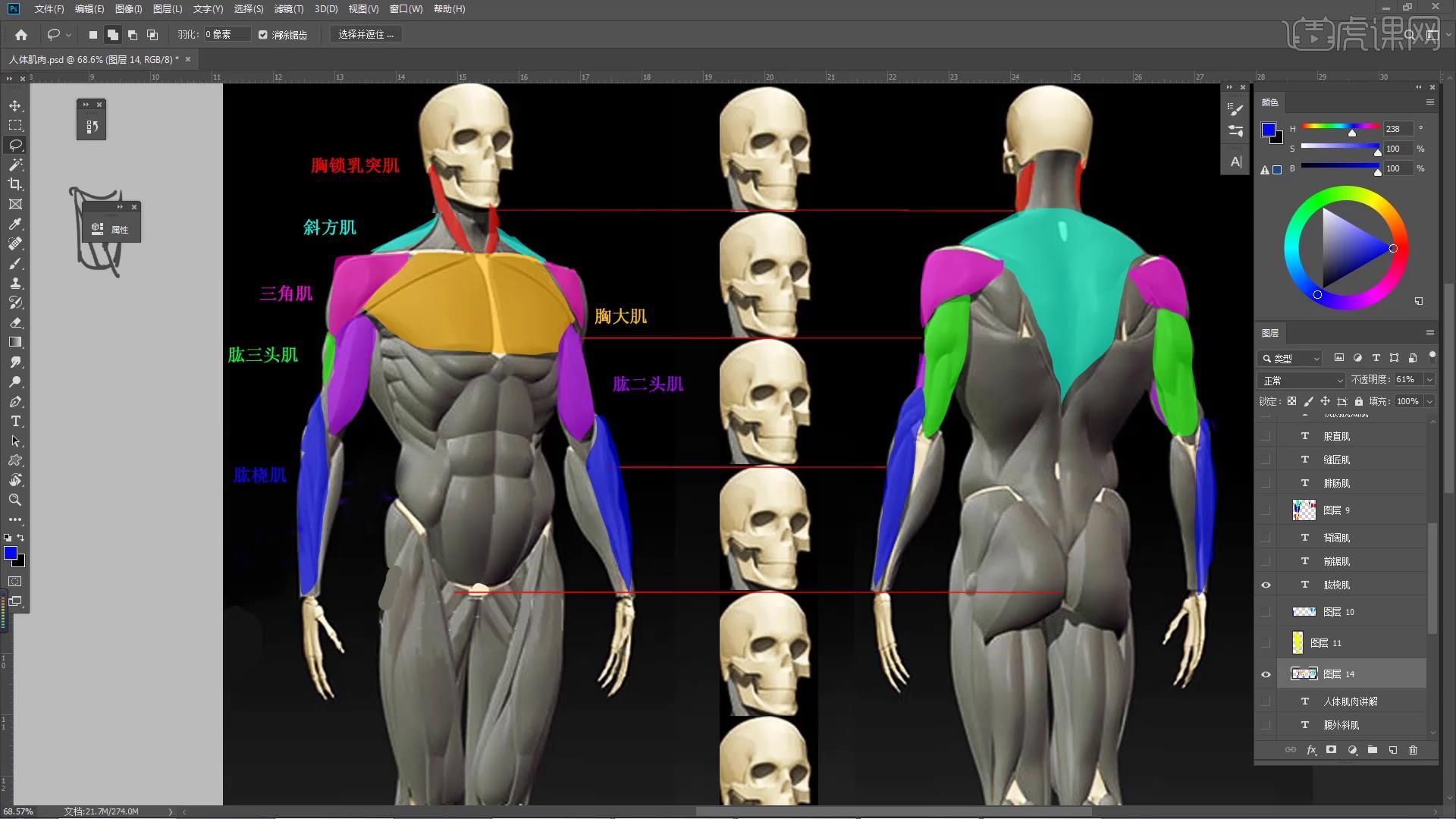This screenshot has width=1456, height=819.
Task: Toggle visibility of 肱桡肌 text layer
Action: (1266, 585)
